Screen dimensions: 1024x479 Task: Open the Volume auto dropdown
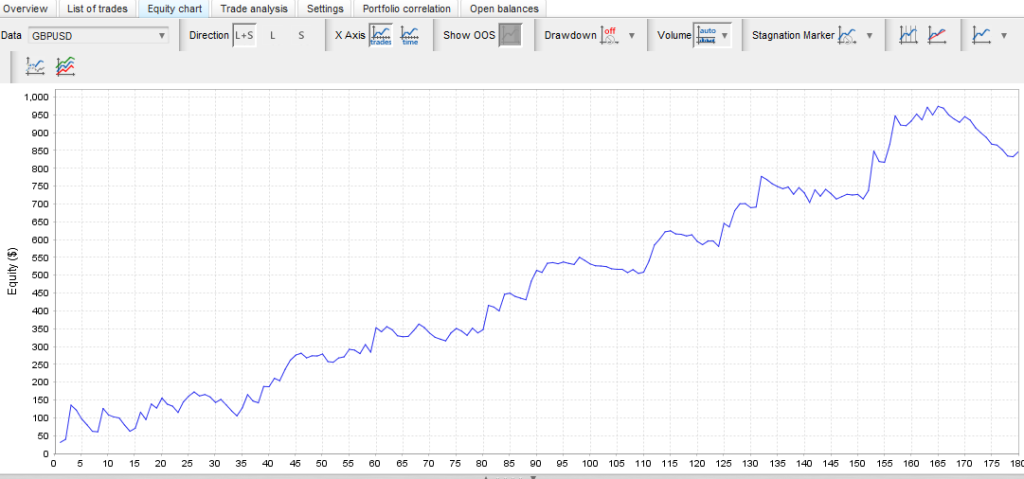tap(712, 35)
